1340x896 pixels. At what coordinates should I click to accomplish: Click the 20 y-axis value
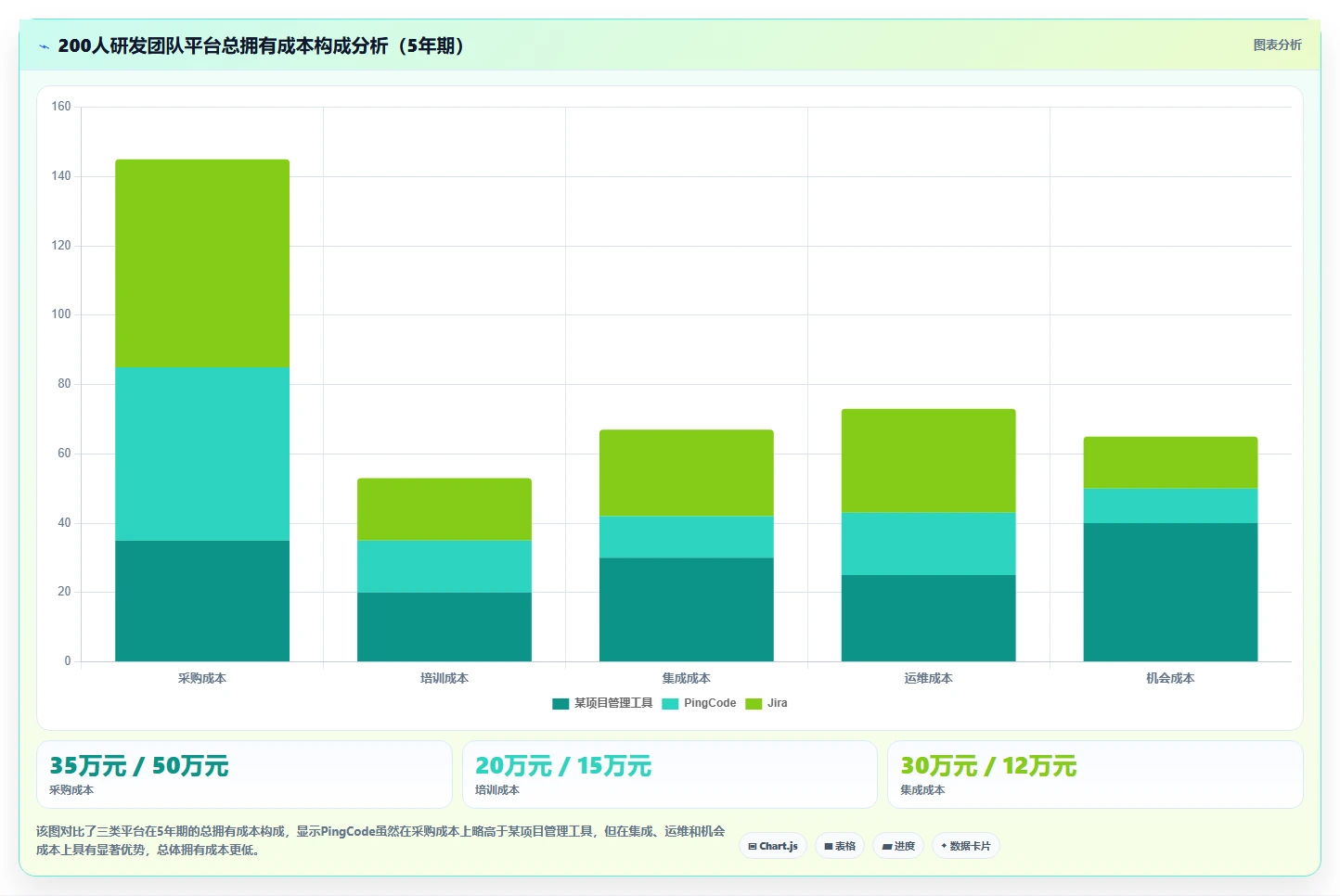click(x=64, y=592)
